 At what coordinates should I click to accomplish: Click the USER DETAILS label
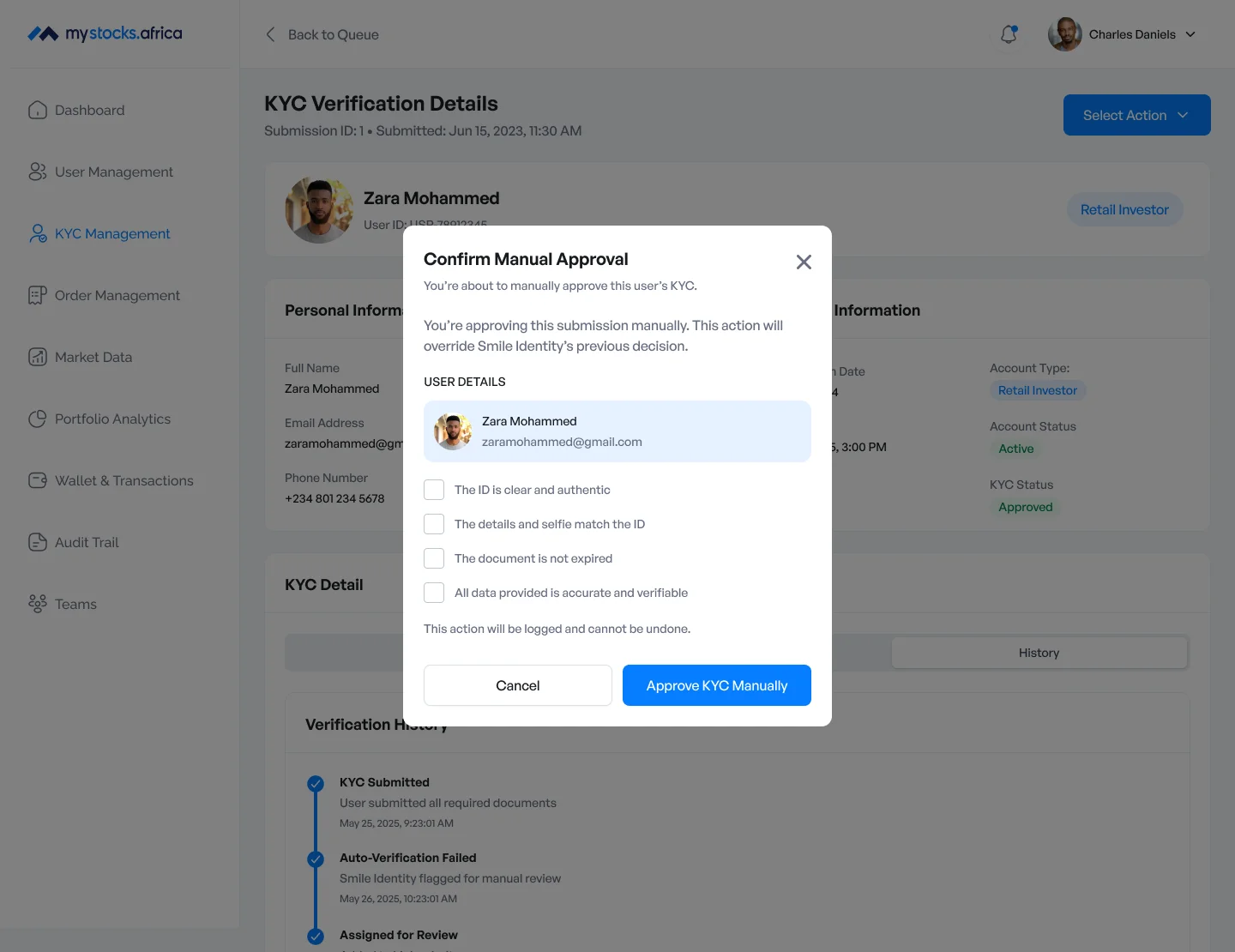pyautogui.click(x=465, y=382)
